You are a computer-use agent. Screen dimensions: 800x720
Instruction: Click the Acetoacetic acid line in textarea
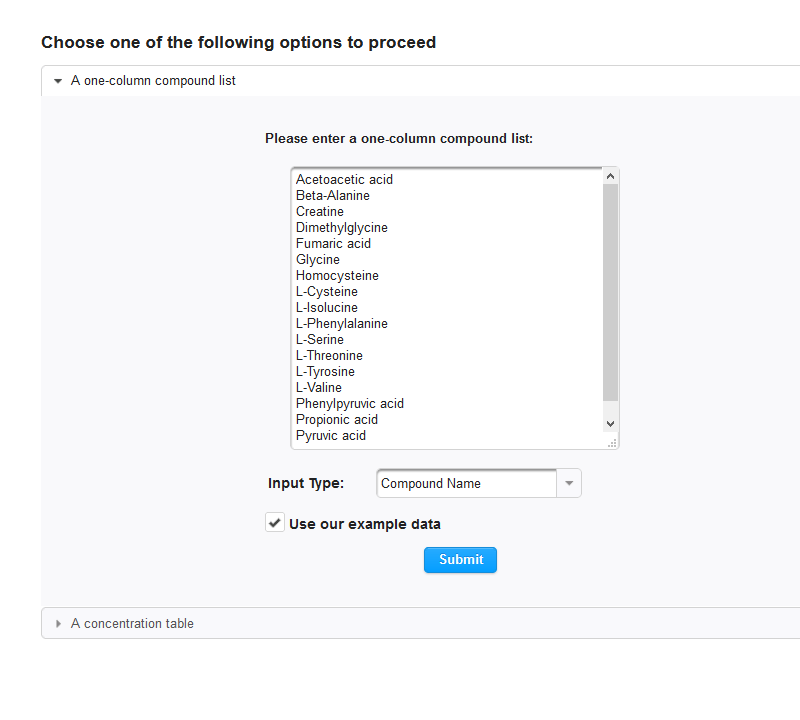[x=344, y=180]
